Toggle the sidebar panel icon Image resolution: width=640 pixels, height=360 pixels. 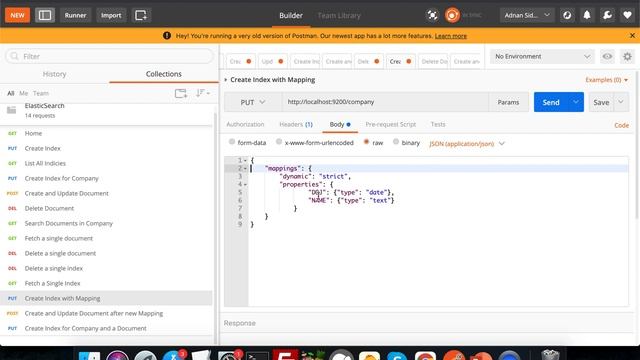45,16
